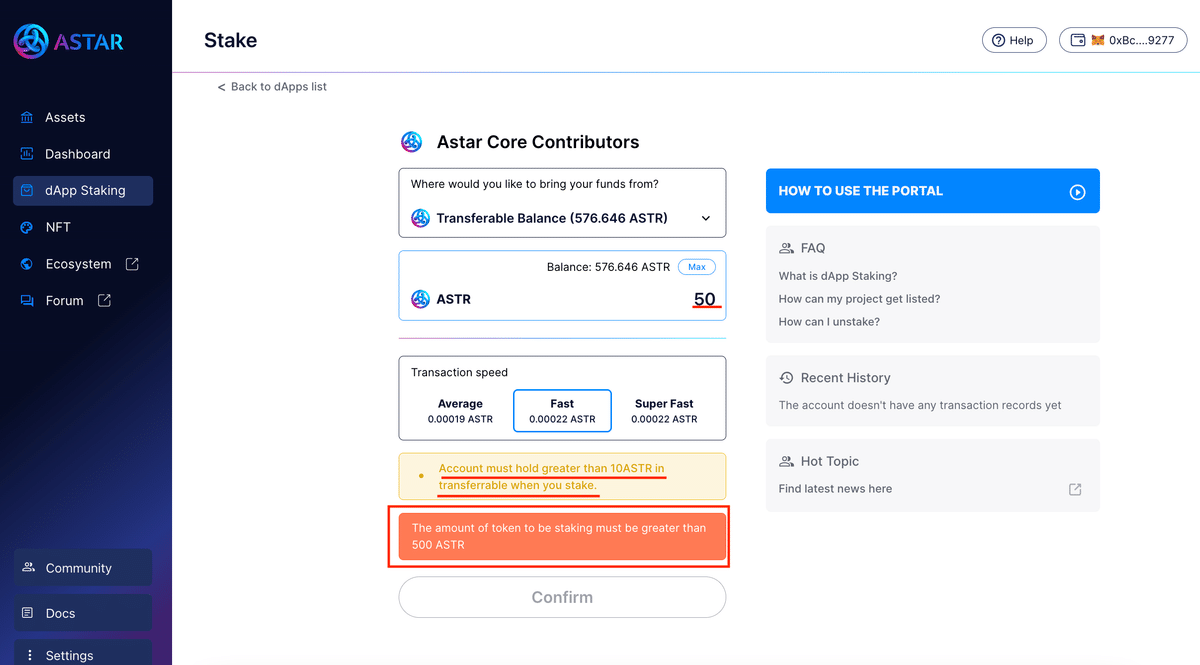Open Ecosystem external link icon
This screenshot has height=665, width=1200.
[x=132, y=264]
